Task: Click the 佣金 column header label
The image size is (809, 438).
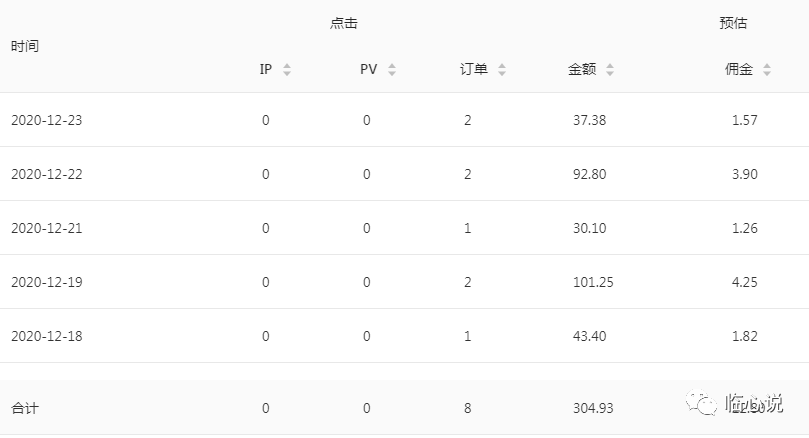Action: pyautogui.click(x=739, y=69)
